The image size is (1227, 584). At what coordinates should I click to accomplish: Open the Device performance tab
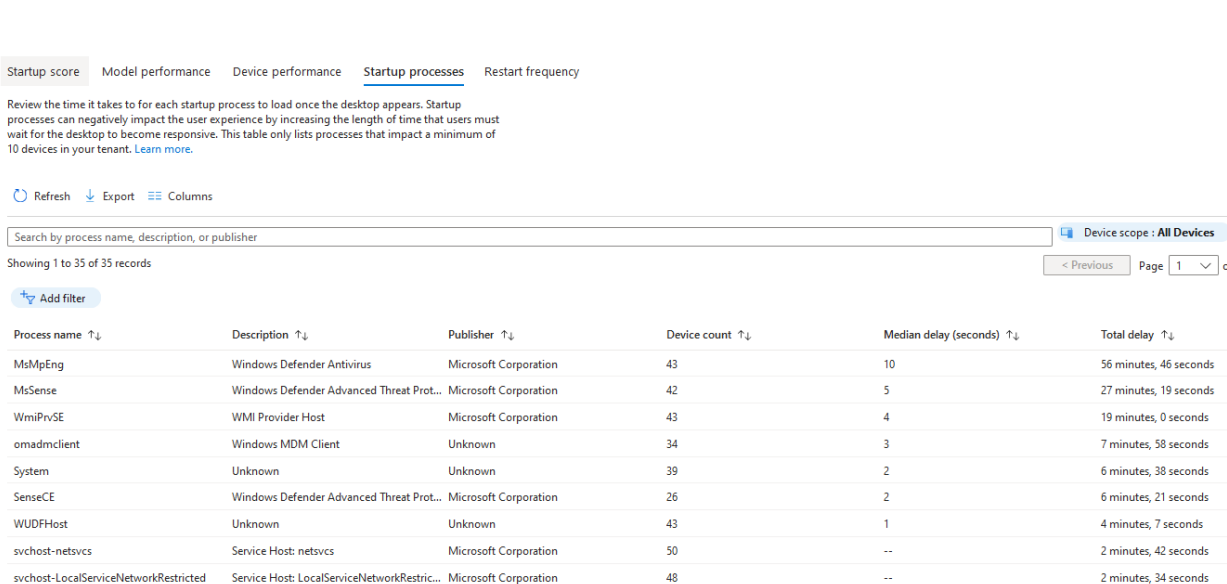pyautogui.click(x=286, y=72)
